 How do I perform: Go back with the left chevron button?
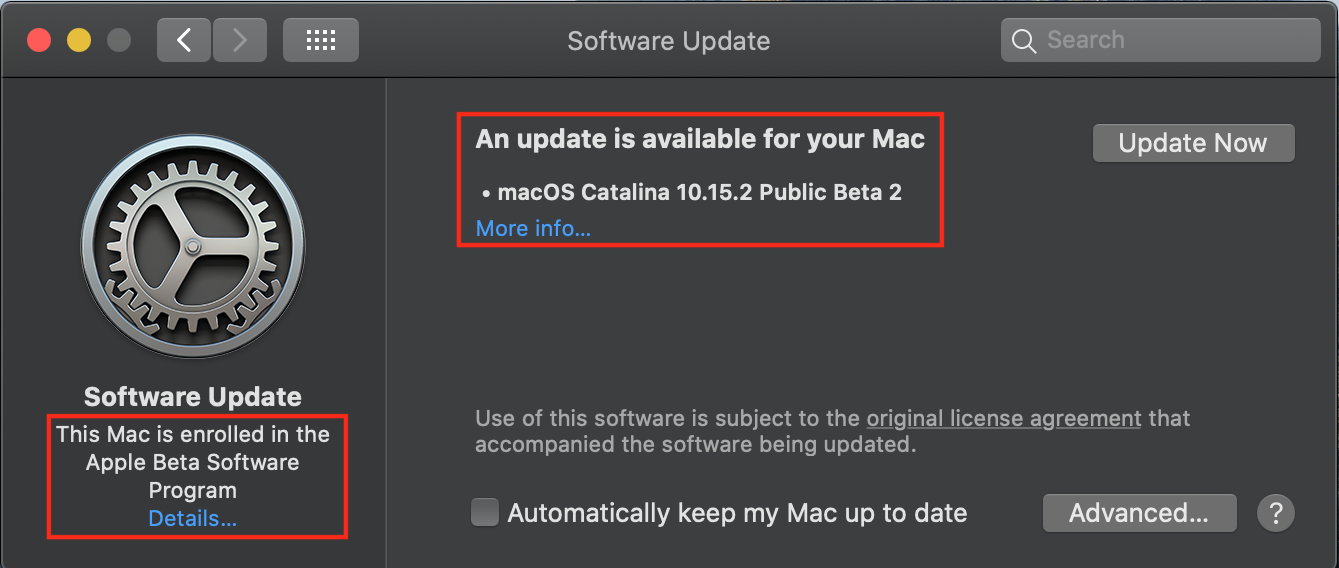[184, 40]
